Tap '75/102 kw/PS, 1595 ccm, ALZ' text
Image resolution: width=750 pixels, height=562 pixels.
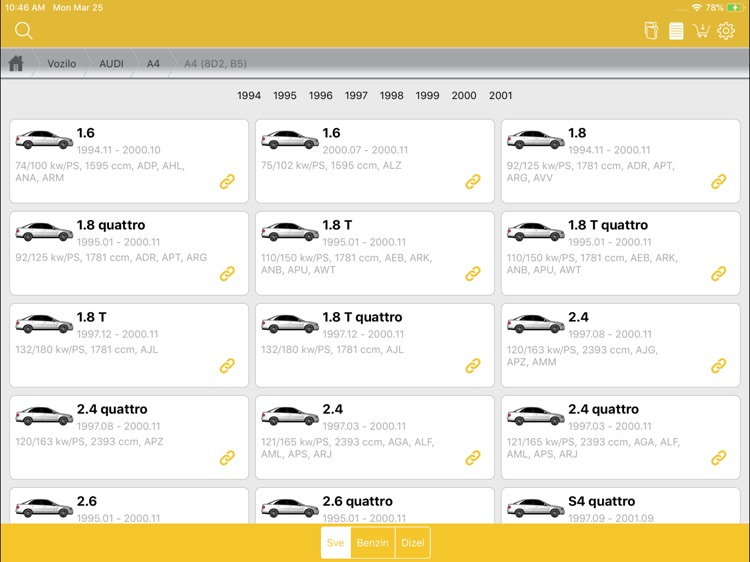[331, 165]
